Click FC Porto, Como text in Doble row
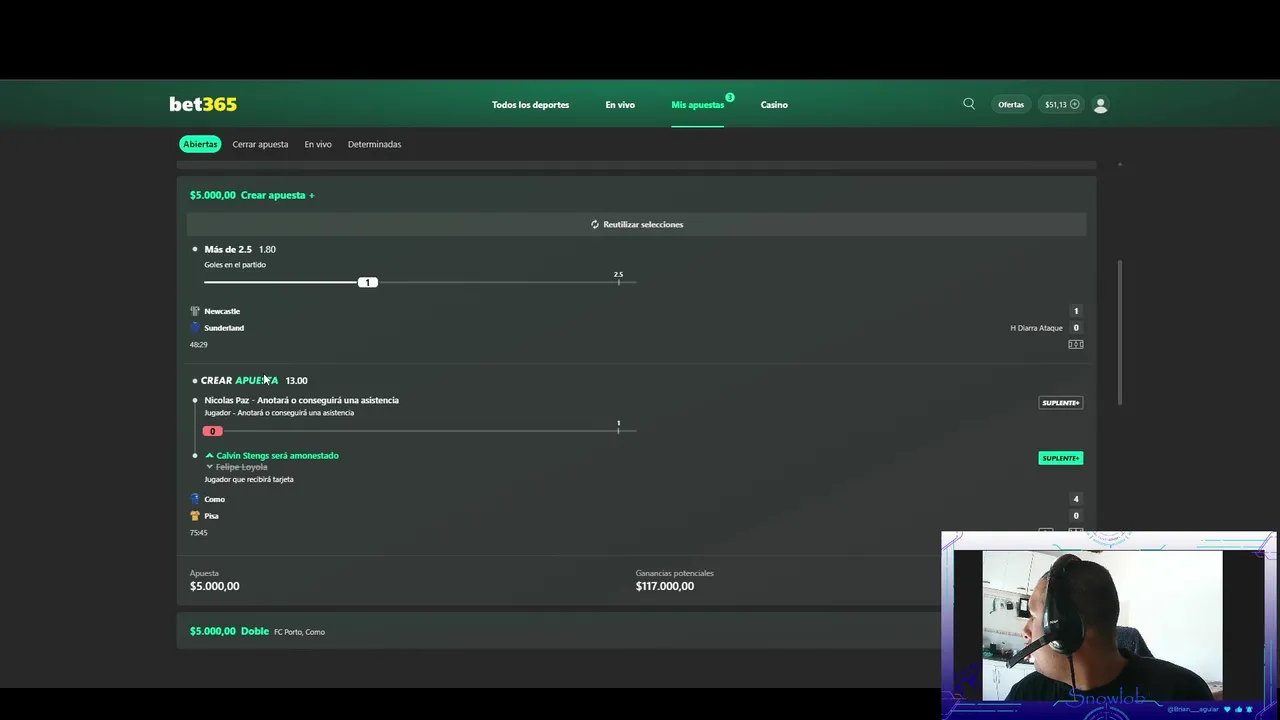The image size is (1280, 720). [x=299, y=632]
